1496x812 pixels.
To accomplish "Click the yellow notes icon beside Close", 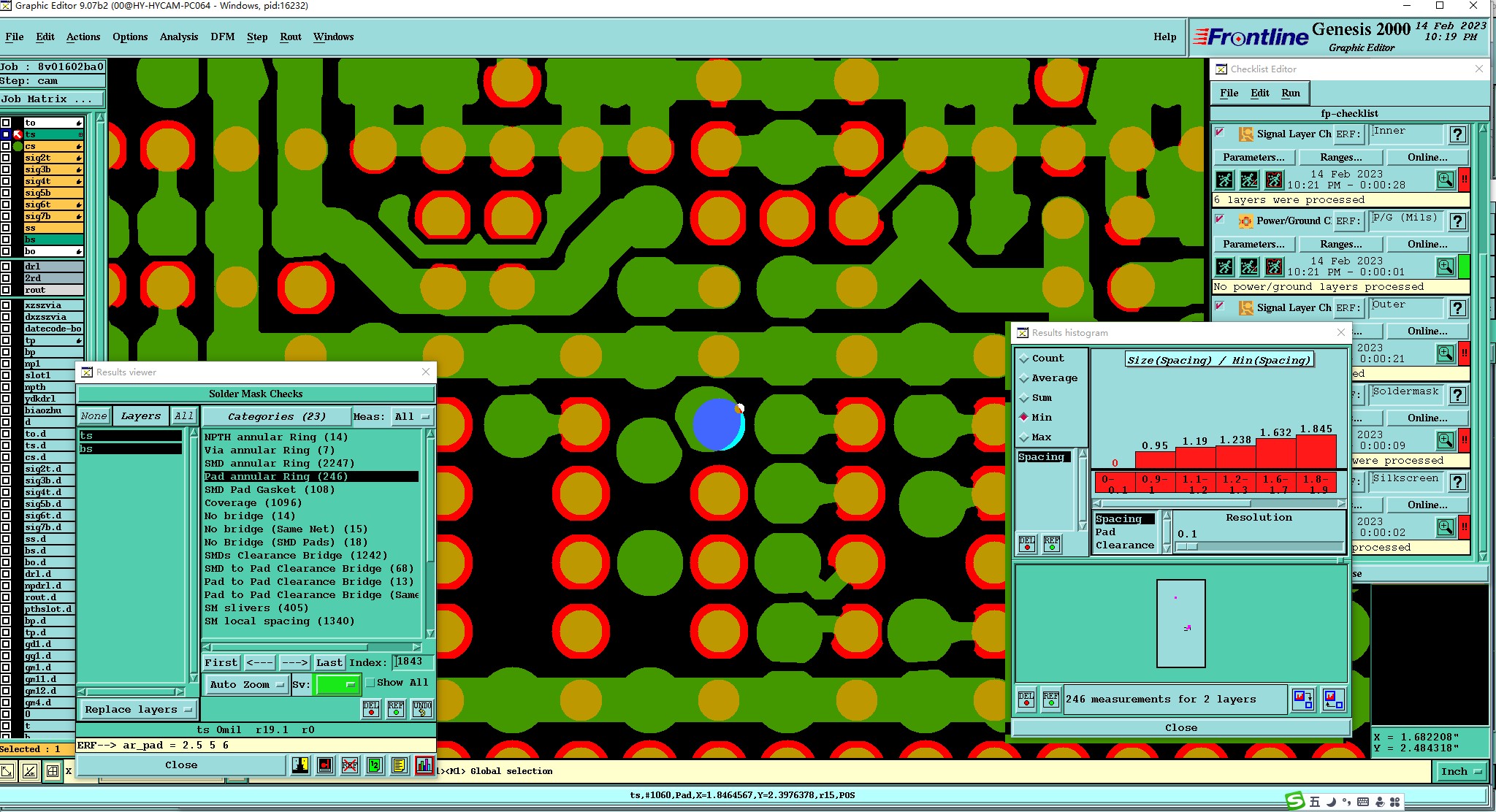I will click(x=399, y=765).
